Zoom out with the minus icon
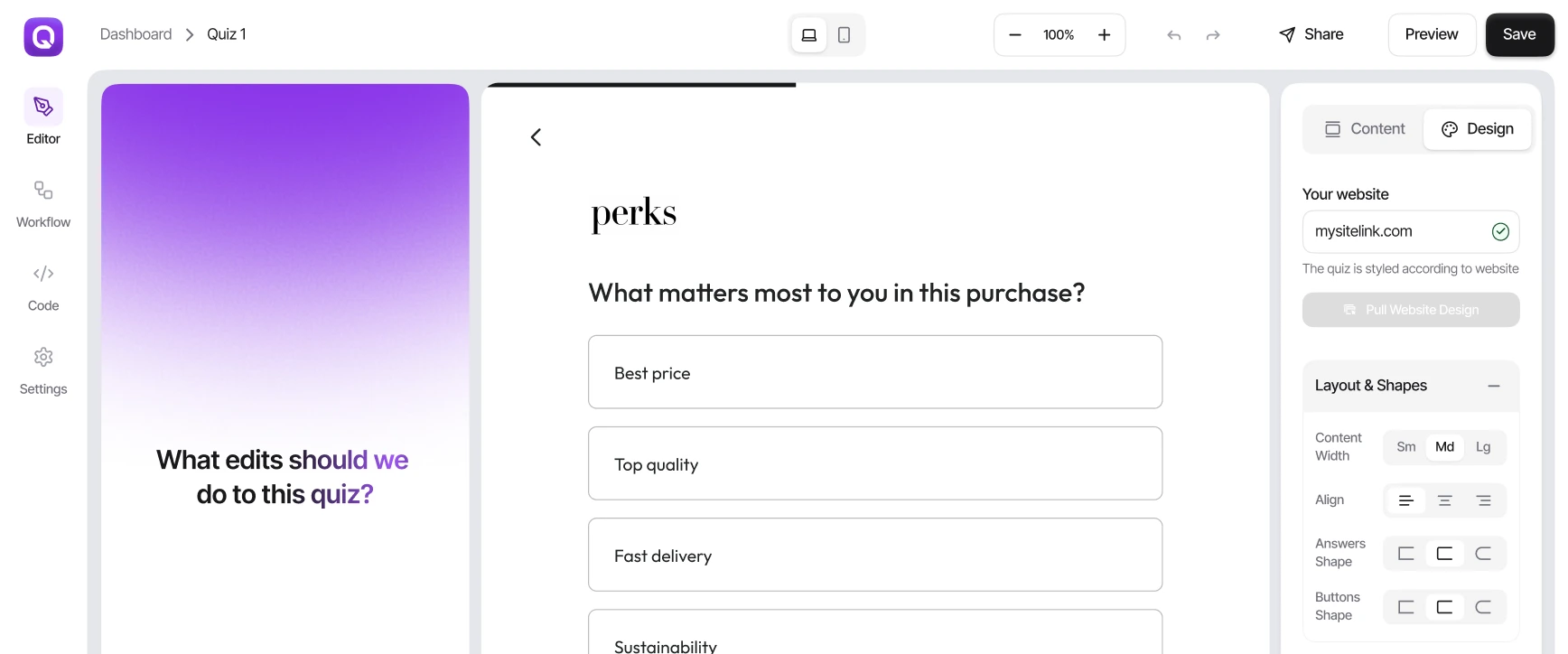The height and width of the screenshot is (654, 1568). [1014, 35]
